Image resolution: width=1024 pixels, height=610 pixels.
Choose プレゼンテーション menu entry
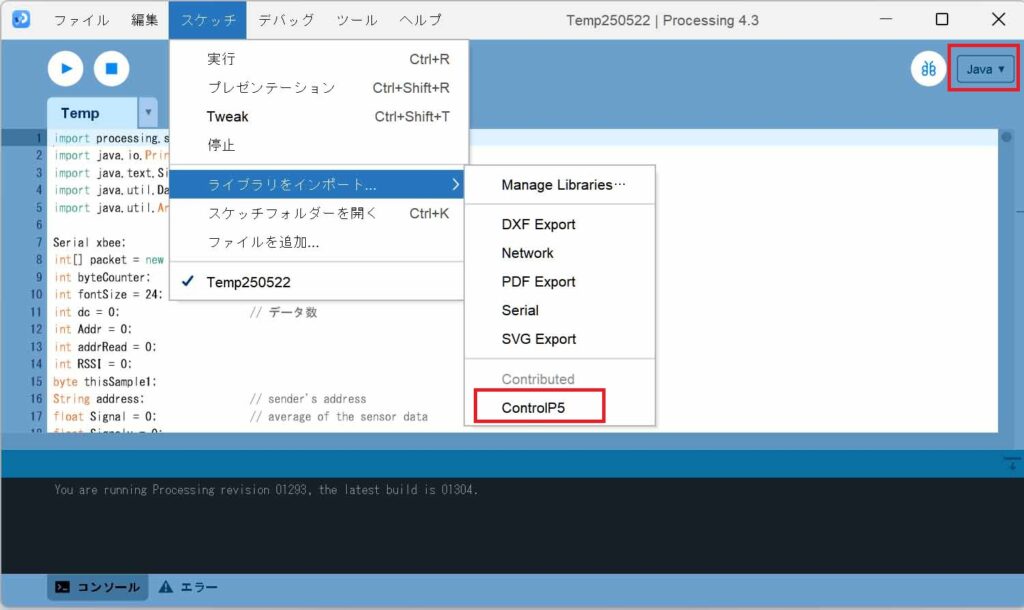coord(319,88)
